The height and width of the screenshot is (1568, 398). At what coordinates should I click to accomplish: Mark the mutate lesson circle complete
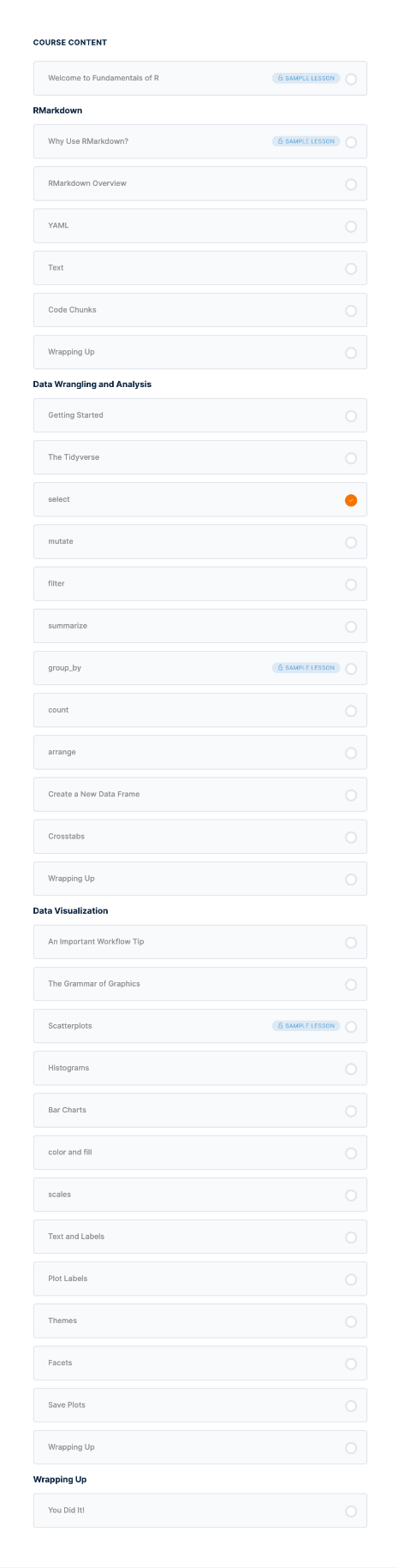click(x=351, y=542)
